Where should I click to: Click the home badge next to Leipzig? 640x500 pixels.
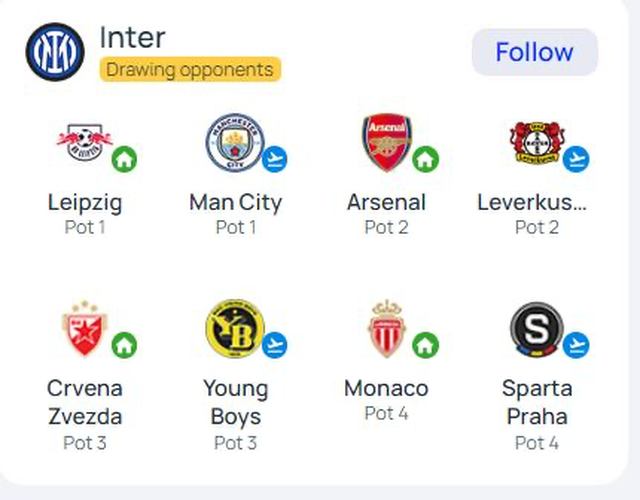click(x=124, y=159)
